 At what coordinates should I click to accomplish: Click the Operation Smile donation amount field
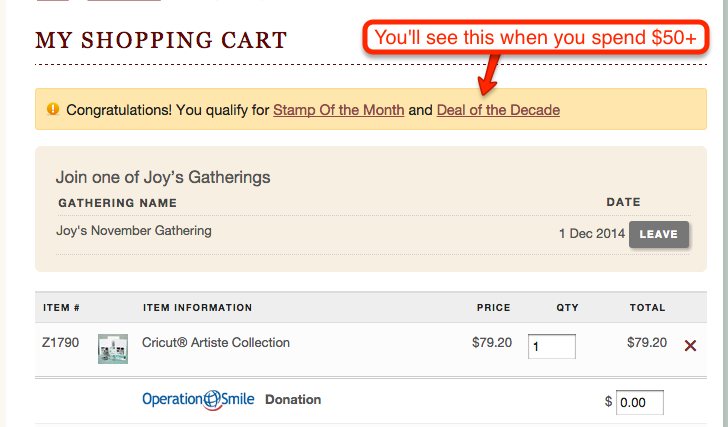pos(640,402)
